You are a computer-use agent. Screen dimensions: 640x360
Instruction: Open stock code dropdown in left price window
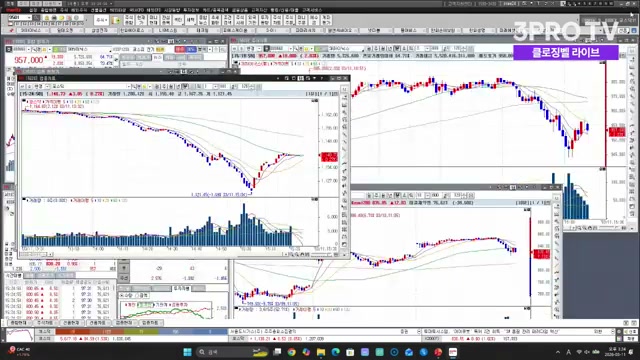29,49
